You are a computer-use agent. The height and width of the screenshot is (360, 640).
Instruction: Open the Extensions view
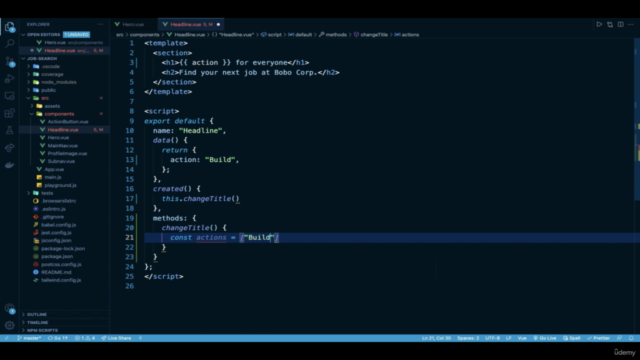click(9, 113)
